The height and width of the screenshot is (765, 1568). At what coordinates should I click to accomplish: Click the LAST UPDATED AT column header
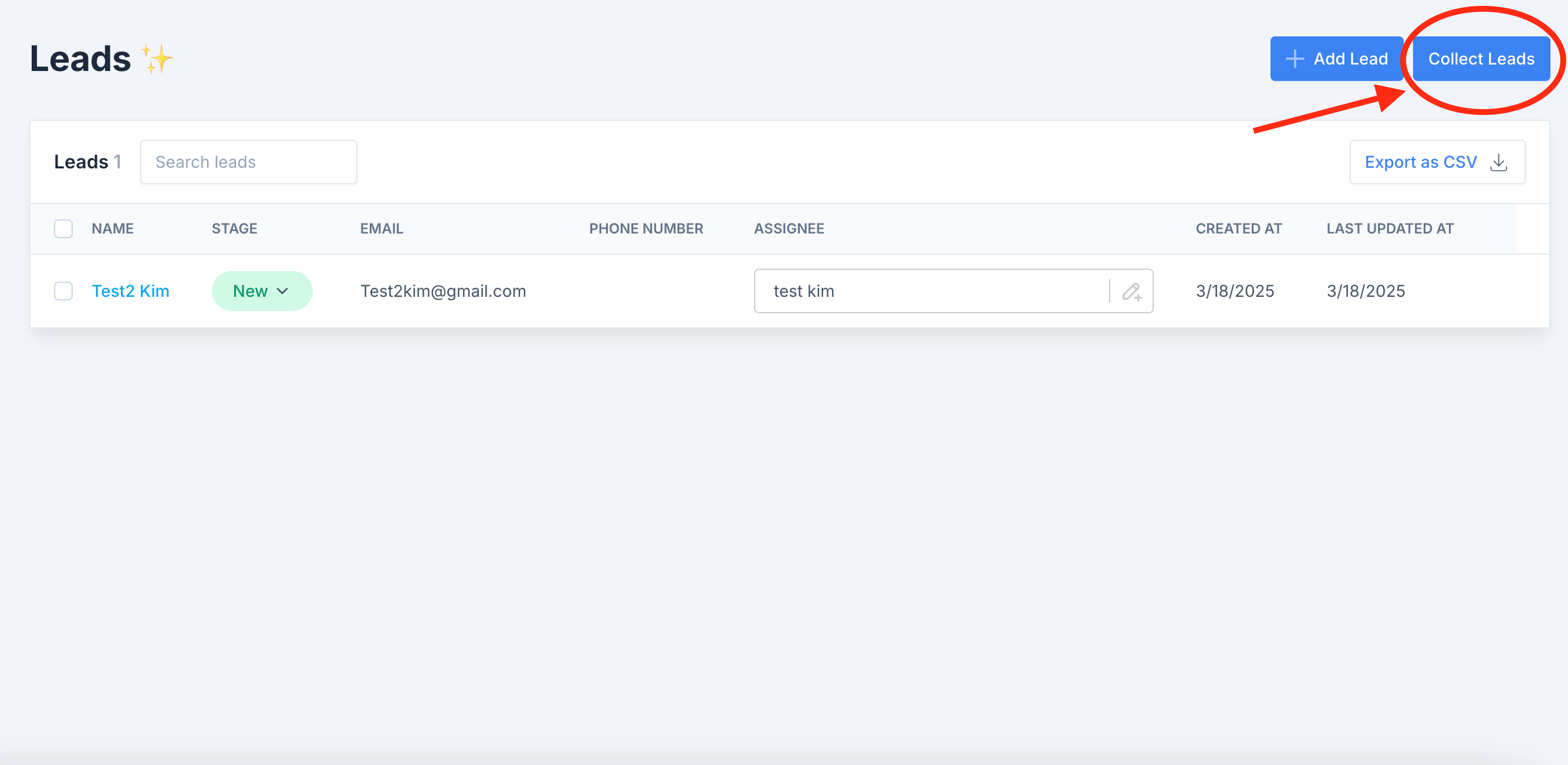click(1390, 229)
